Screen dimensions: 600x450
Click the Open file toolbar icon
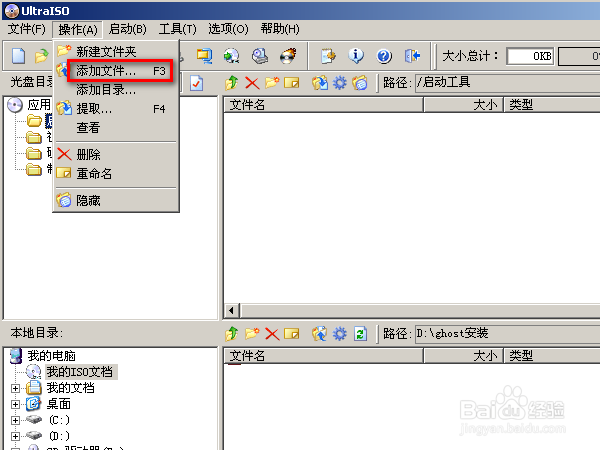41,56
